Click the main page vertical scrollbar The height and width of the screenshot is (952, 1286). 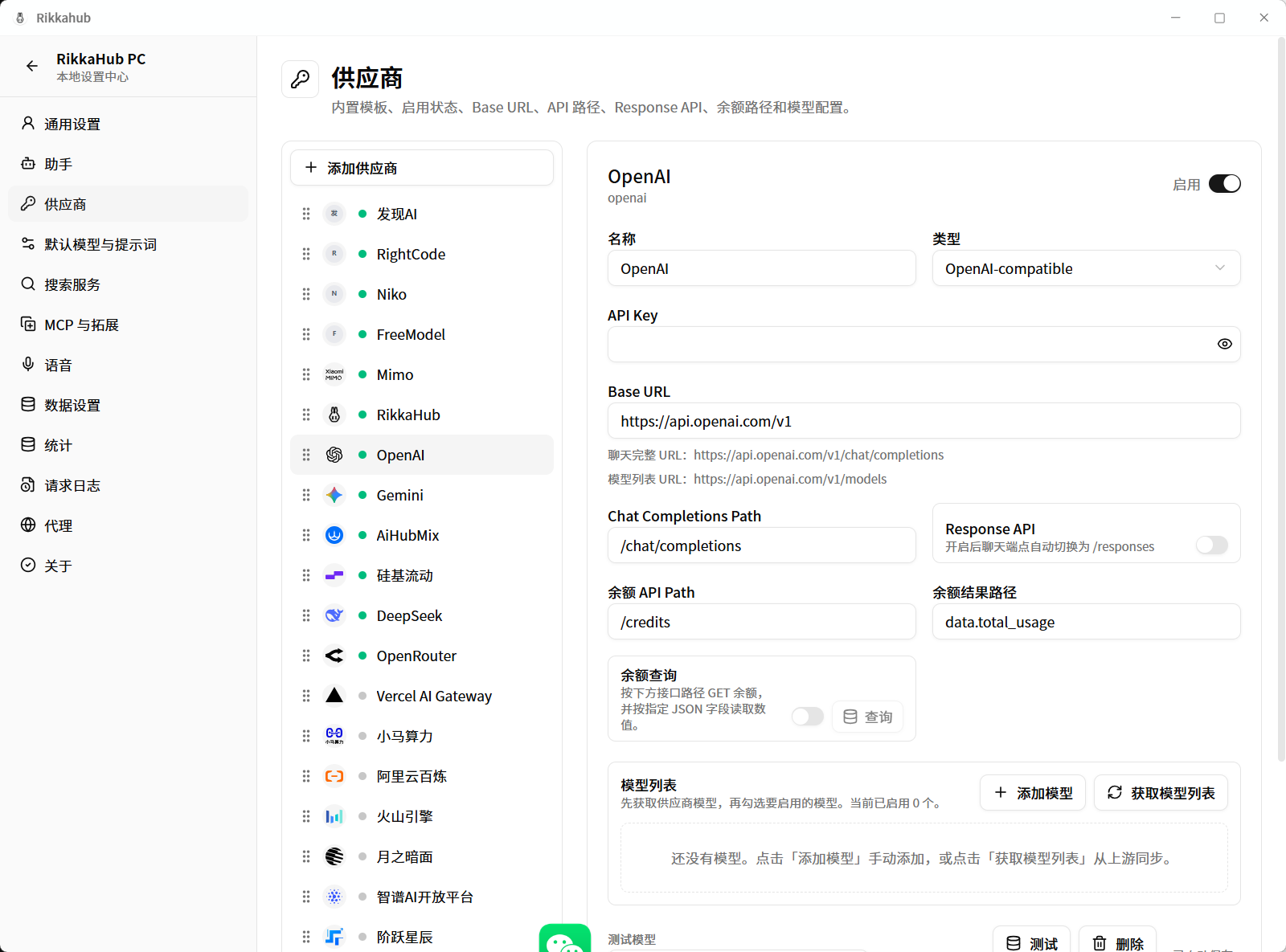(1281, 398)
